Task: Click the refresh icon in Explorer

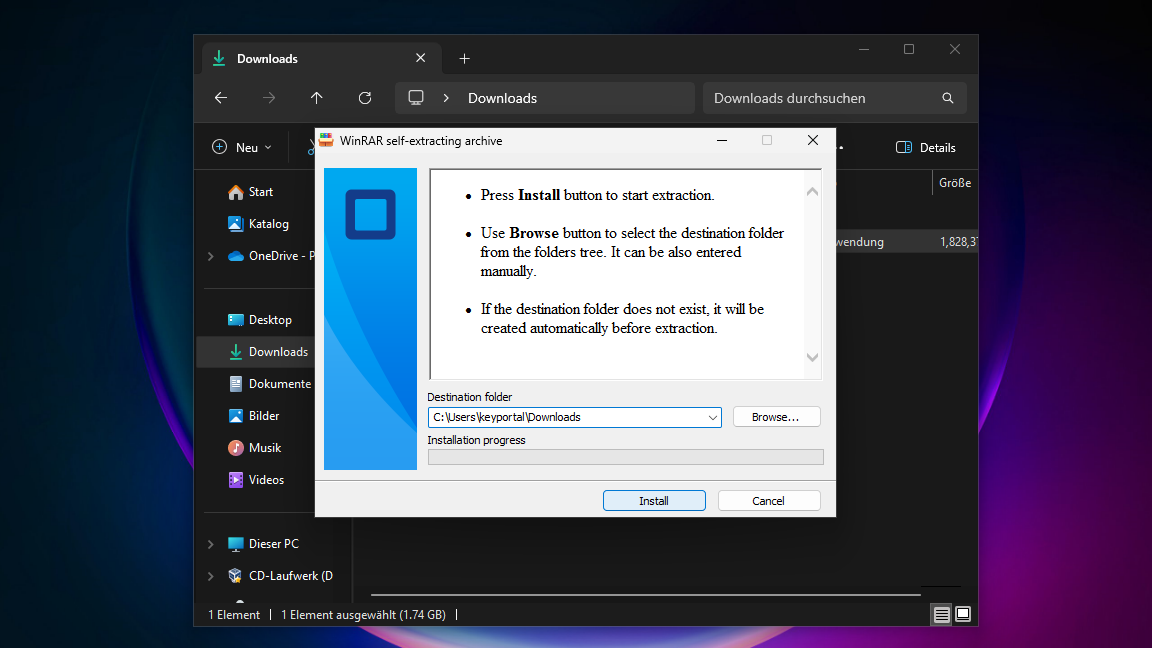Action: pyautogui.click(x=365, y=98)
